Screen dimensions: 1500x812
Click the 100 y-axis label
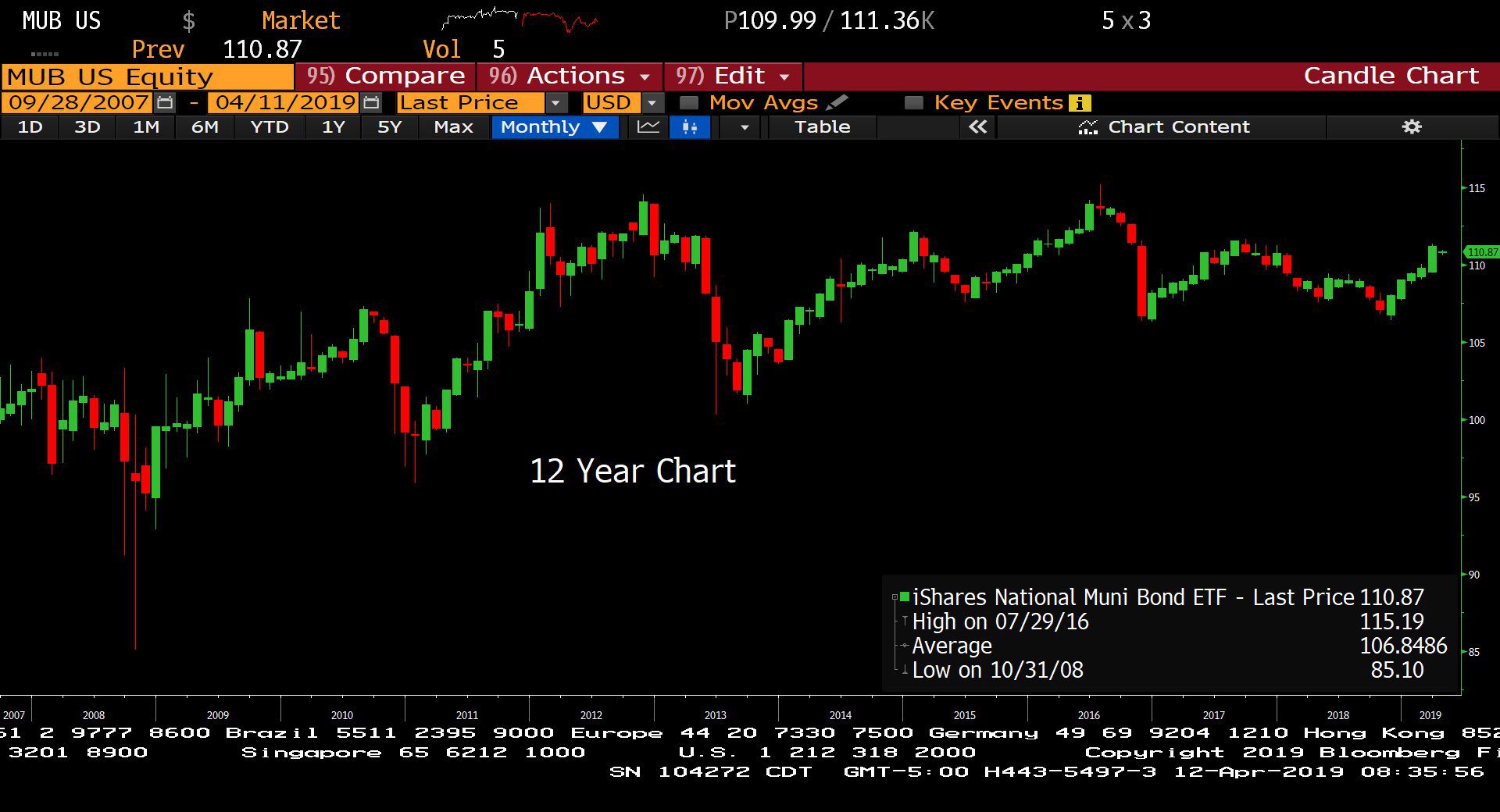[1477, 420]
